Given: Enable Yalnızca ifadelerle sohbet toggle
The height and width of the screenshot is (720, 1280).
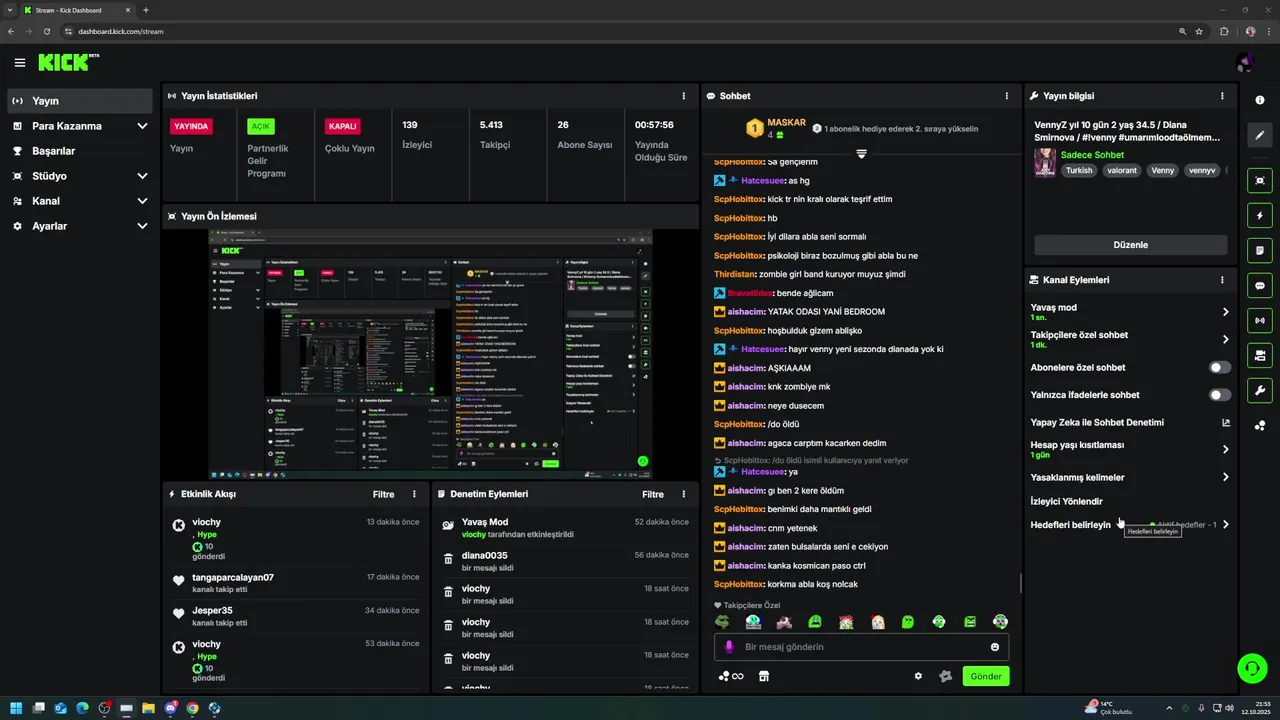Looking at the screenshot, I should [x=1220, y=395].
